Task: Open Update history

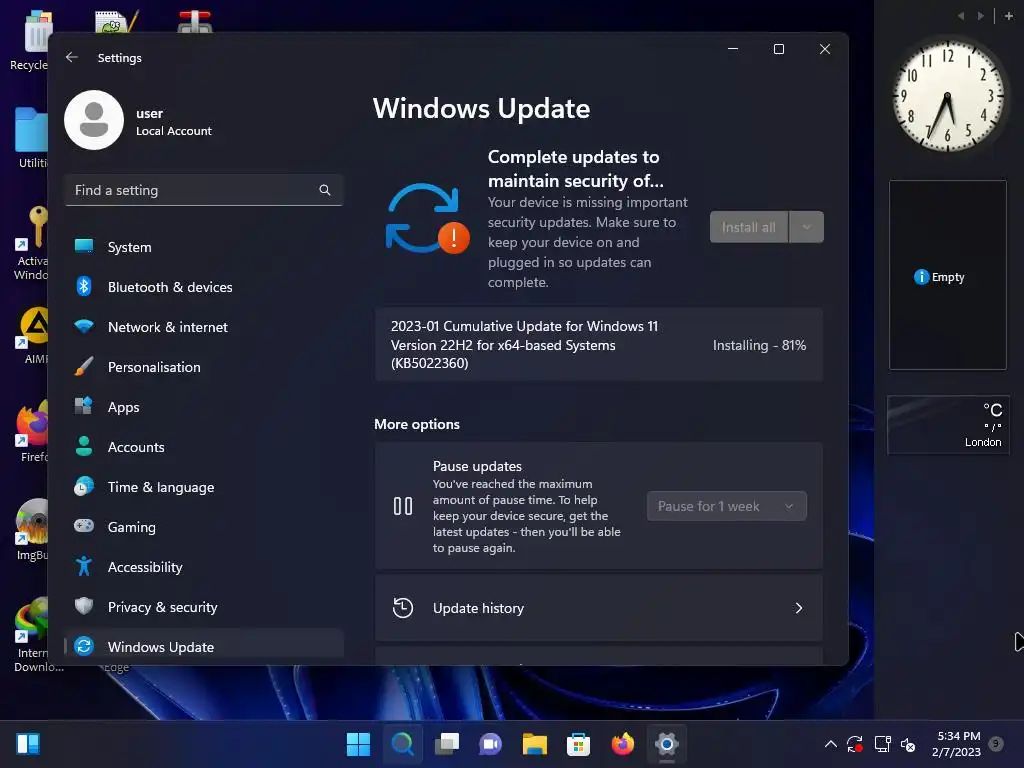Action: point(598,608)
